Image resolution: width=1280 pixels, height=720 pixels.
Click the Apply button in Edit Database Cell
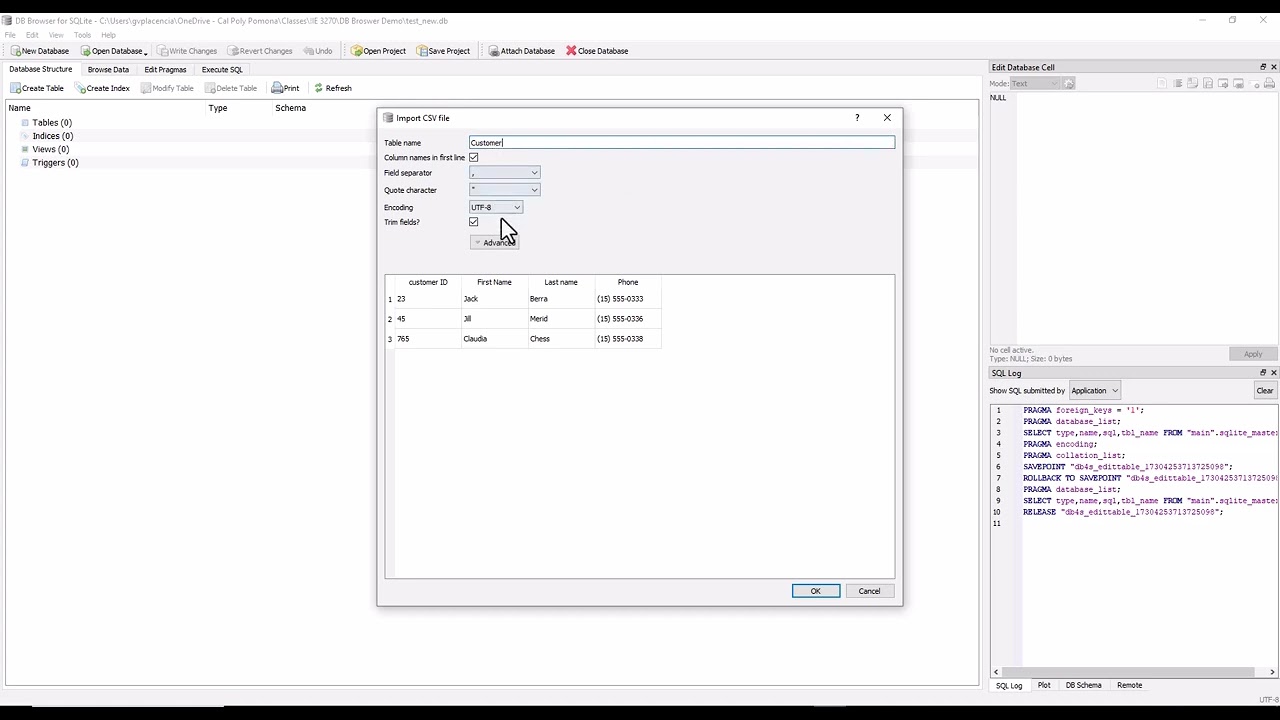[x=1253, y=354]
